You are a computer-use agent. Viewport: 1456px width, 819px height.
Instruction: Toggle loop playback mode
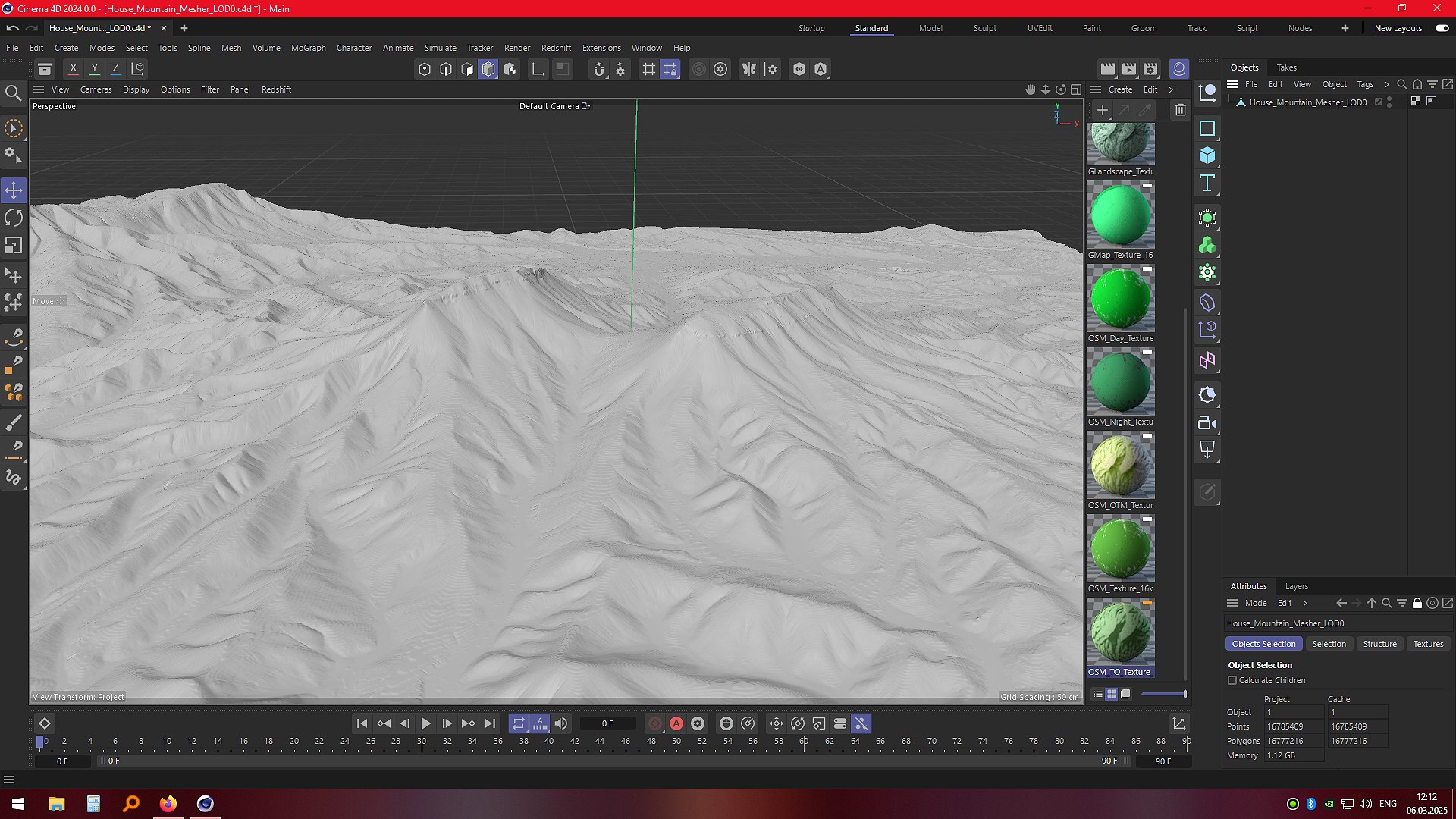[518, 723]
